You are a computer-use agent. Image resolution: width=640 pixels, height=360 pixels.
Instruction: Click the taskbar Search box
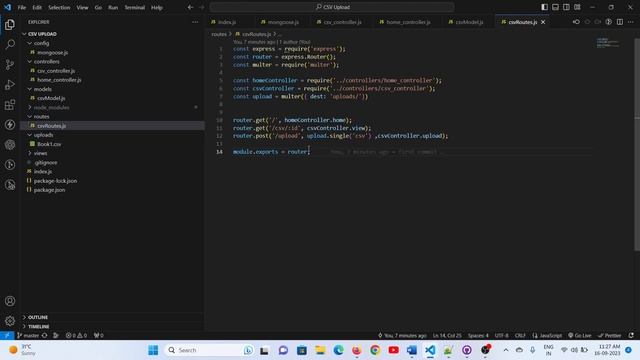(x=209, y=350)
